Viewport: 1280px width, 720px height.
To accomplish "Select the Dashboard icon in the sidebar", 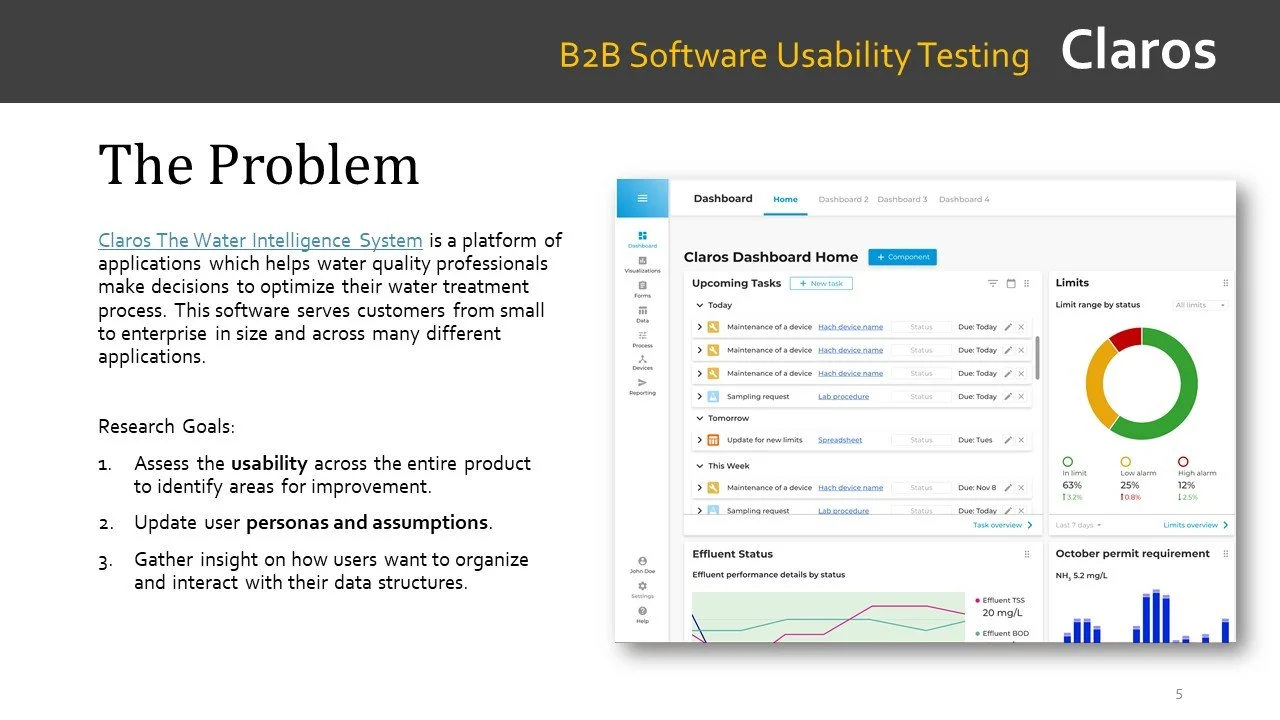I will point(642,236).
